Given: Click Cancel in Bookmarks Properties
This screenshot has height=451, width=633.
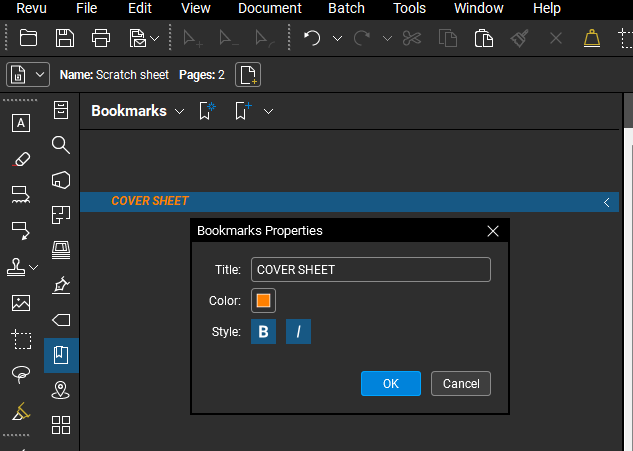Looking at the screenshot, I should tap(461, 384).
